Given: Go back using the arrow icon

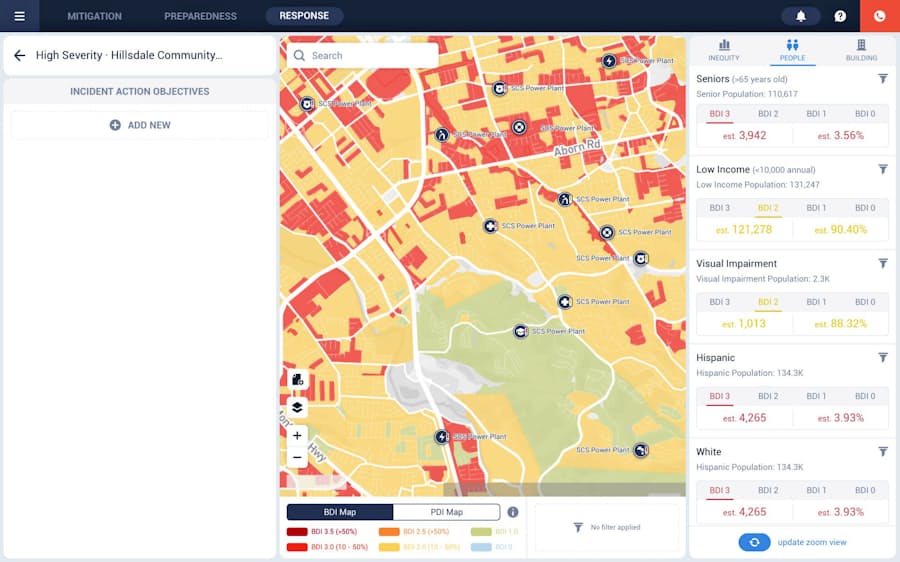Looking at the screenshot, I should [x=19, y=56].
